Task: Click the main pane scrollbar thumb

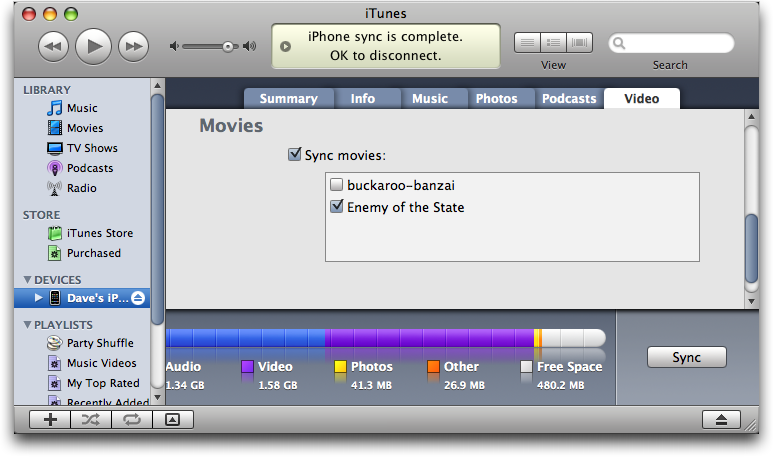Action: coord(751,248)
